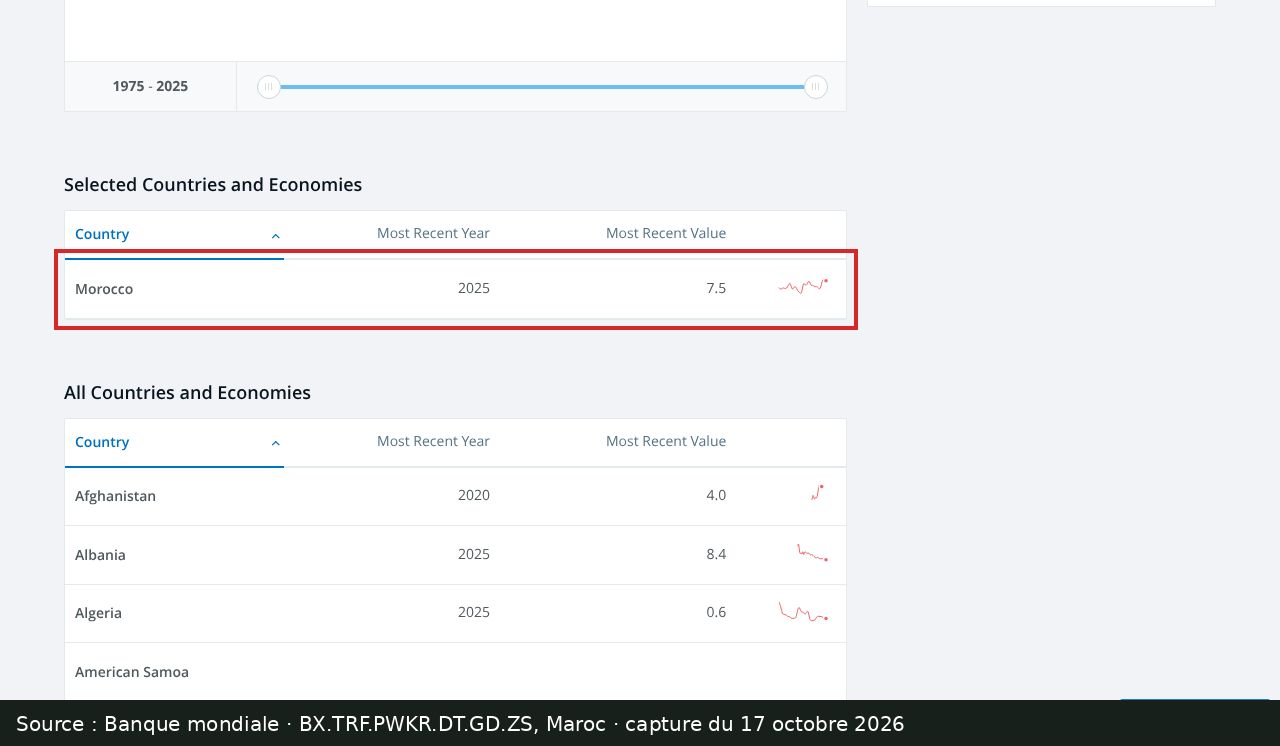Viewport: 1280px width, 746px height.
Task: Open the Morocco country link
Action: pos(104,289)
